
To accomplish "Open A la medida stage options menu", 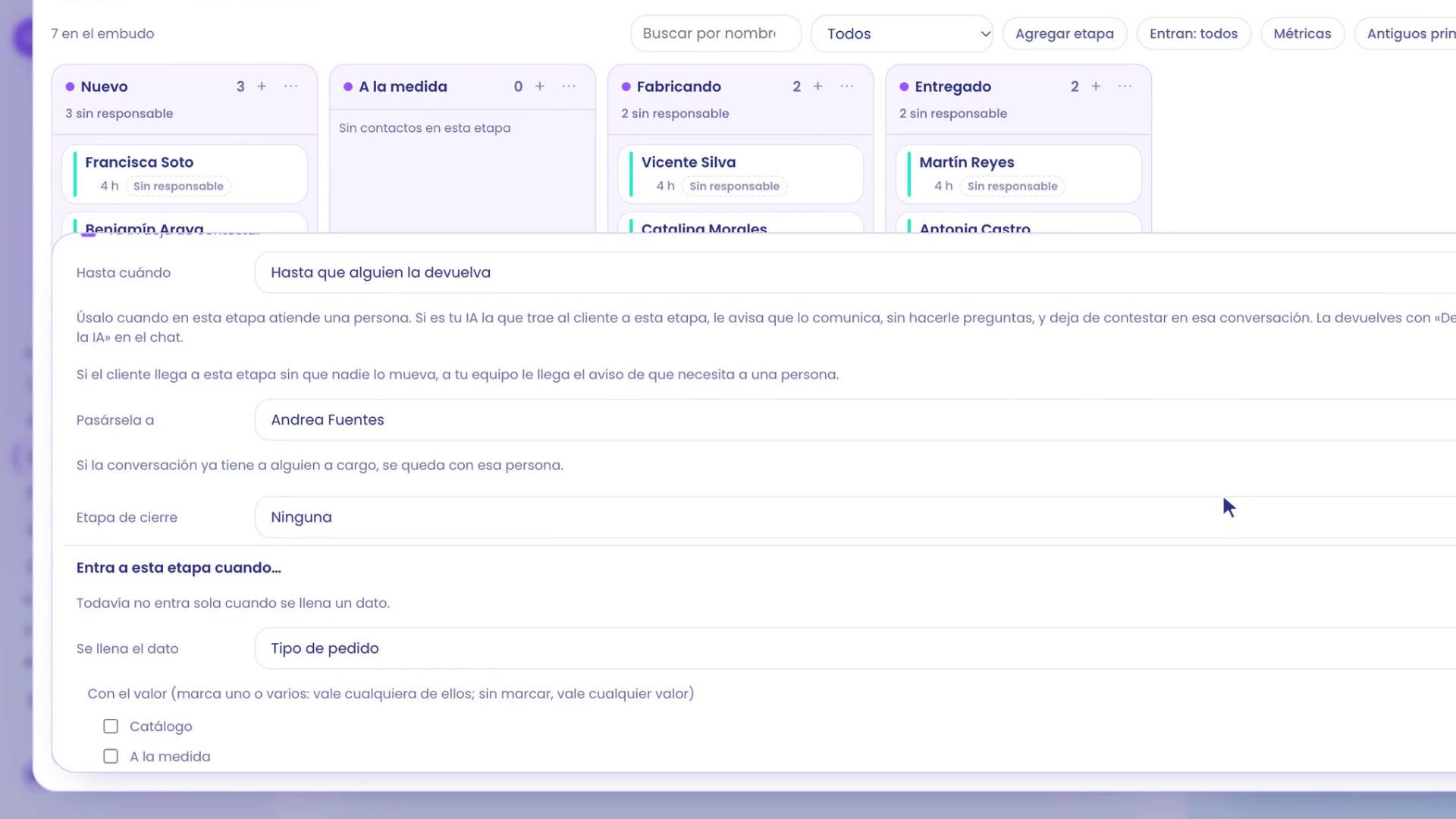I will point(570,86).
